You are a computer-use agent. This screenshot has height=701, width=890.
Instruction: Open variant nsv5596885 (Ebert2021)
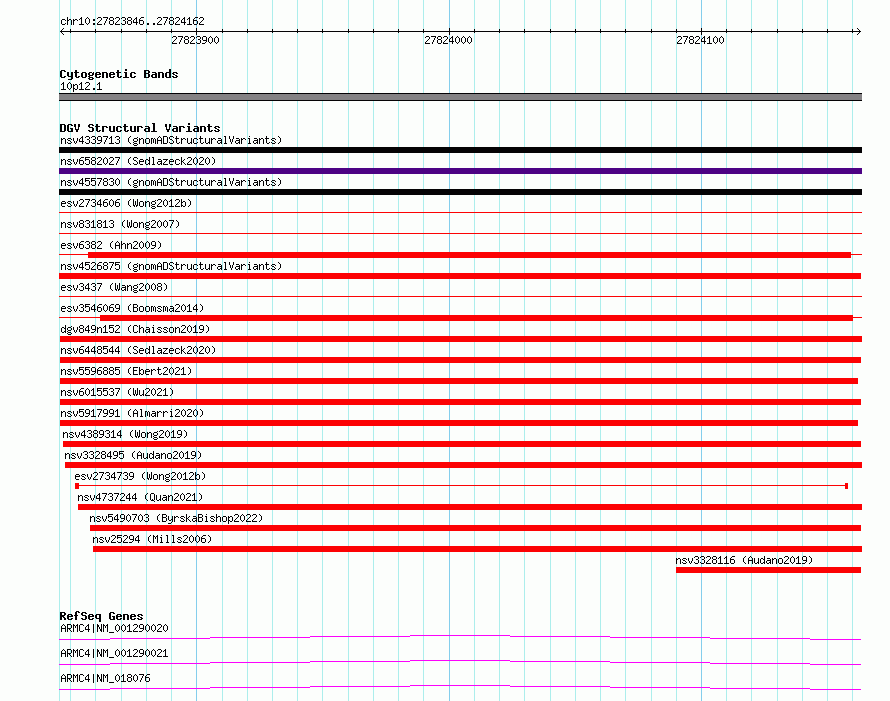(126, 371)
